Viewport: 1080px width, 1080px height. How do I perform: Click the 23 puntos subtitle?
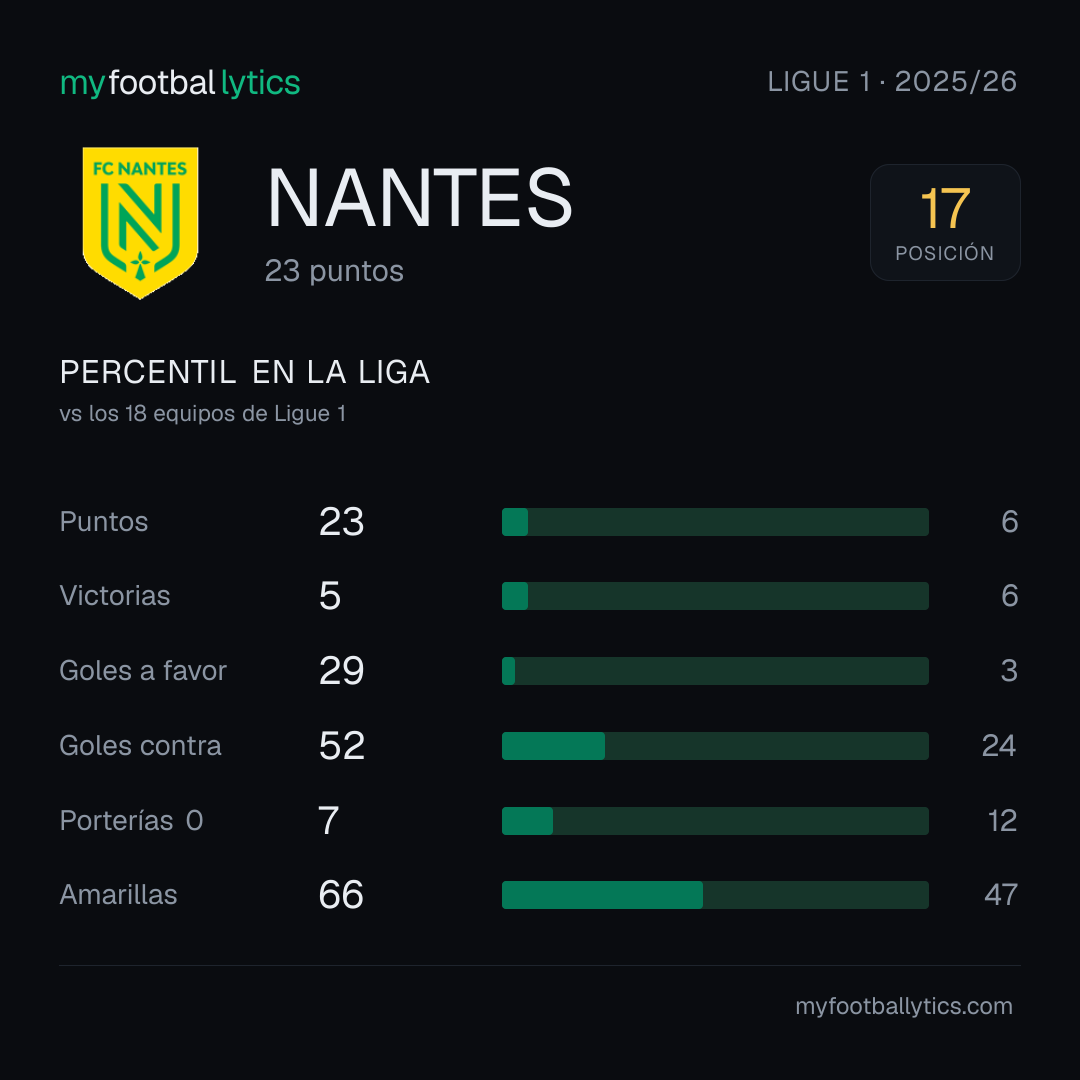tap(334, 271)
